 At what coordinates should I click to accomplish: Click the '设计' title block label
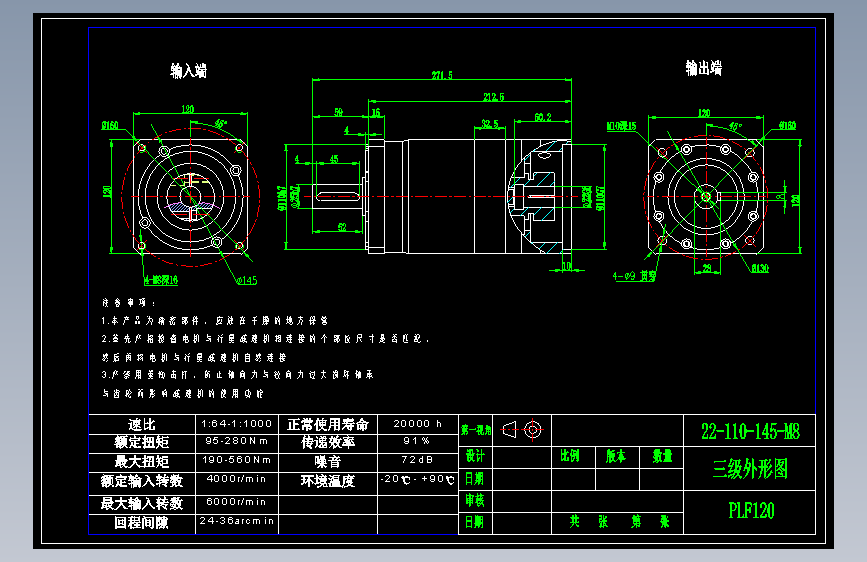click(x=476, y=456)
